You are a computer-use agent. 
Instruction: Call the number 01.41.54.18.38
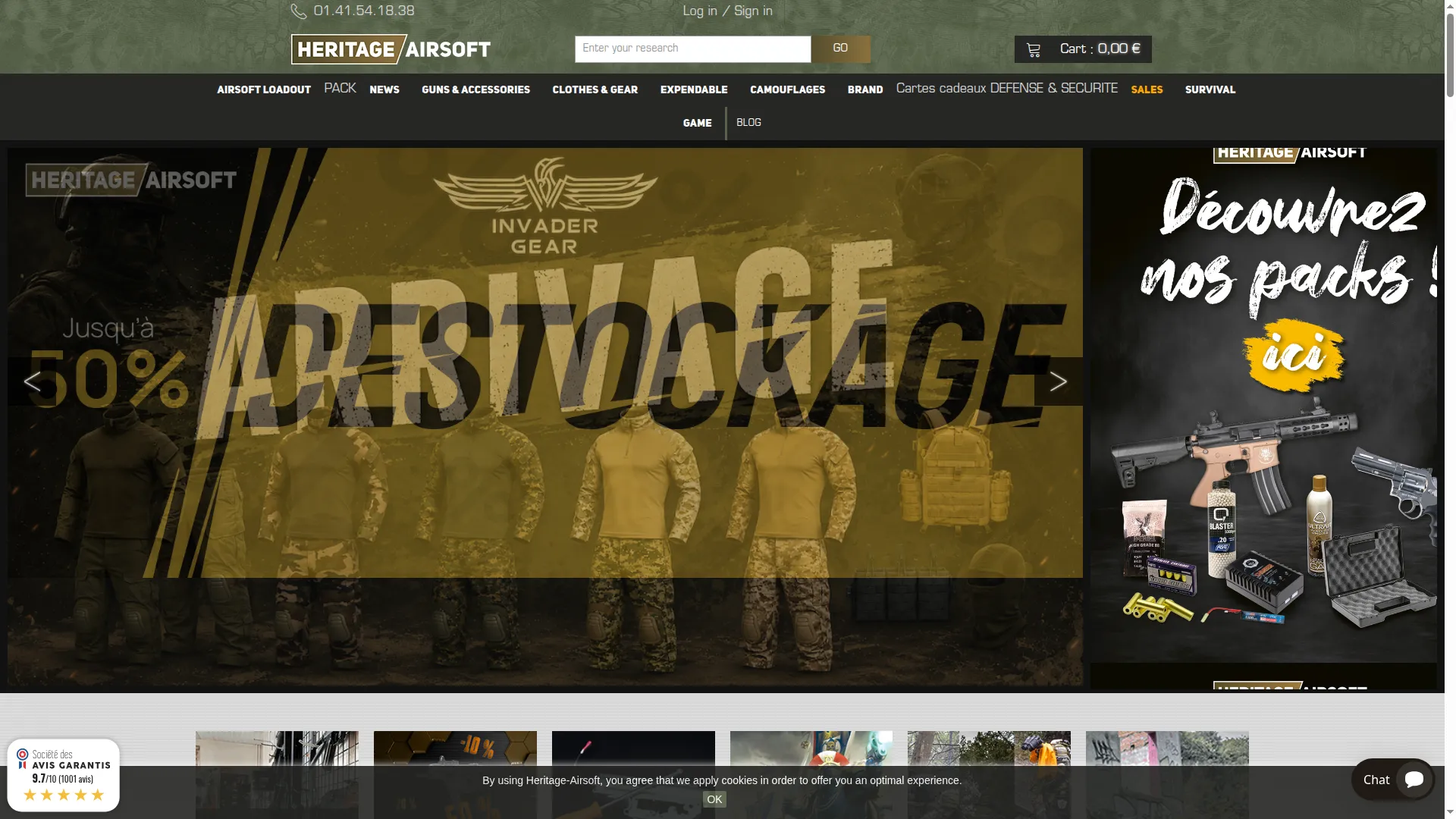[x=364, y=11]
